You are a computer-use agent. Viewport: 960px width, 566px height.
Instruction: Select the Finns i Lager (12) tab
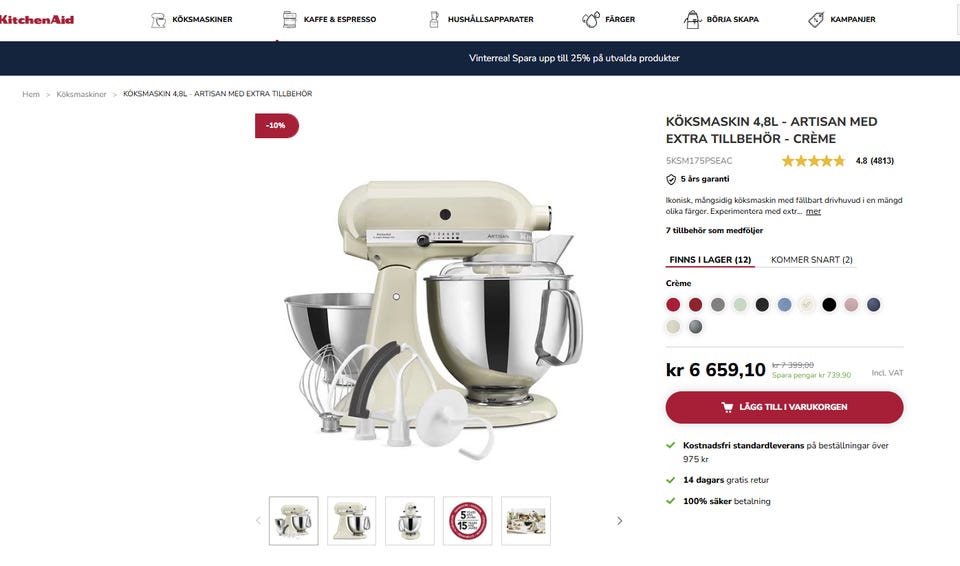710,260
